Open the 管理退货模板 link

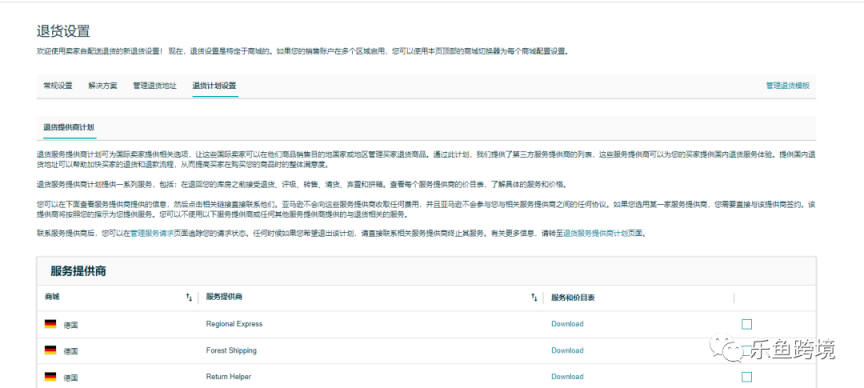point(788,86)
